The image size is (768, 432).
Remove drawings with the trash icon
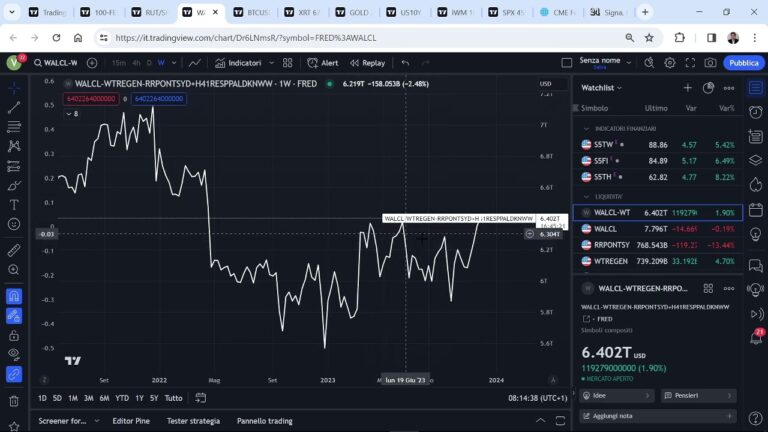[14, 401]
